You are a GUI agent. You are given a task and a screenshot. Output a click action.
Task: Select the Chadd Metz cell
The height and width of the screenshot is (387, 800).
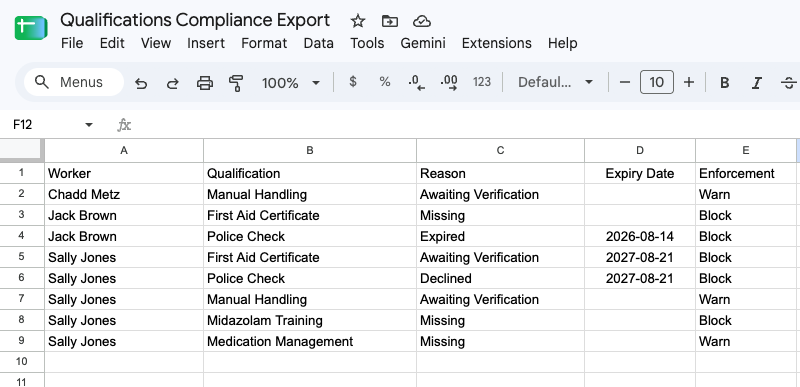[124, 194]
